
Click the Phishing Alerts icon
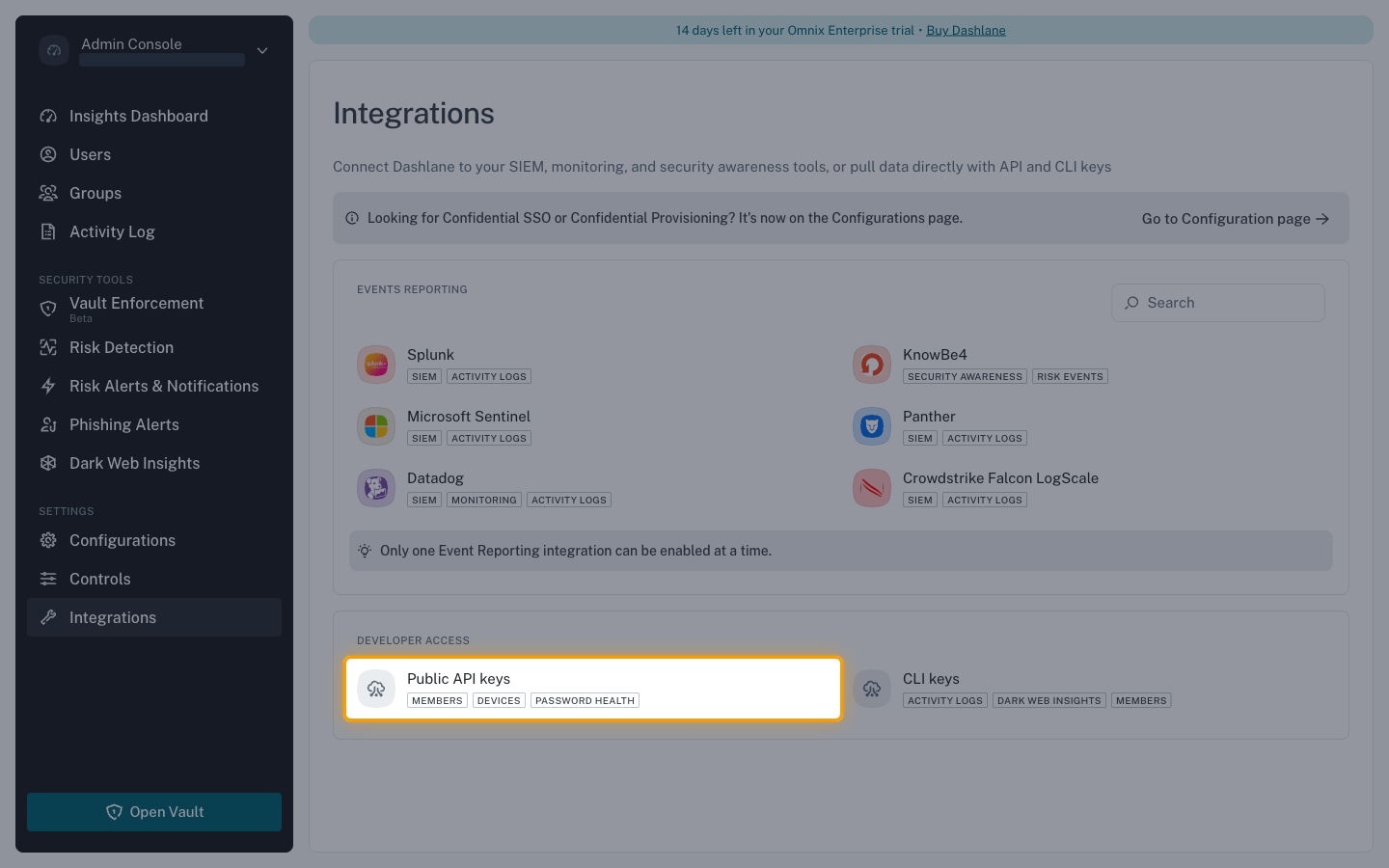pos(48,424)
